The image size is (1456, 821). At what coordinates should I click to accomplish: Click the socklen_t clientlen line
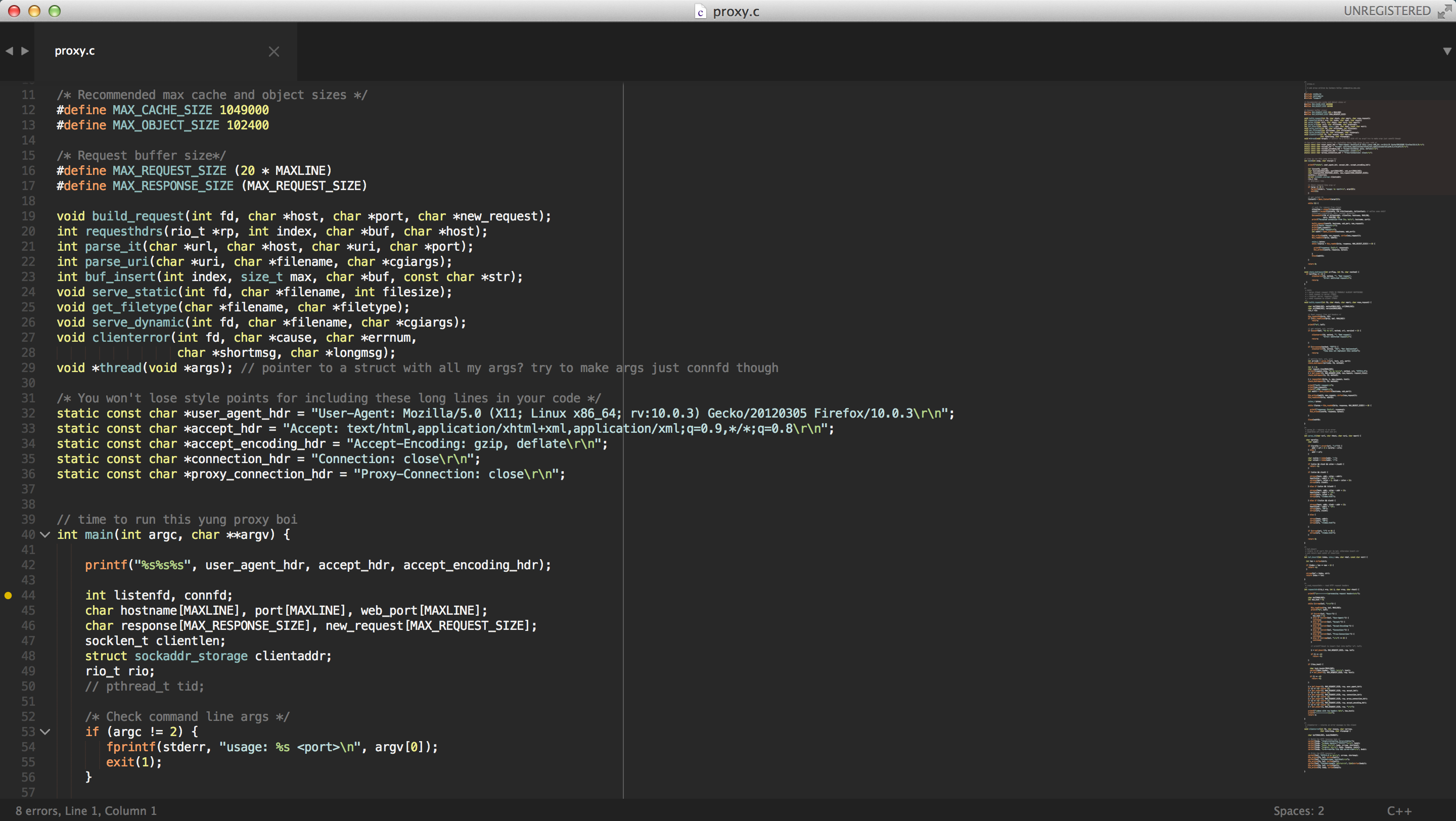click(x=155, y=641)
